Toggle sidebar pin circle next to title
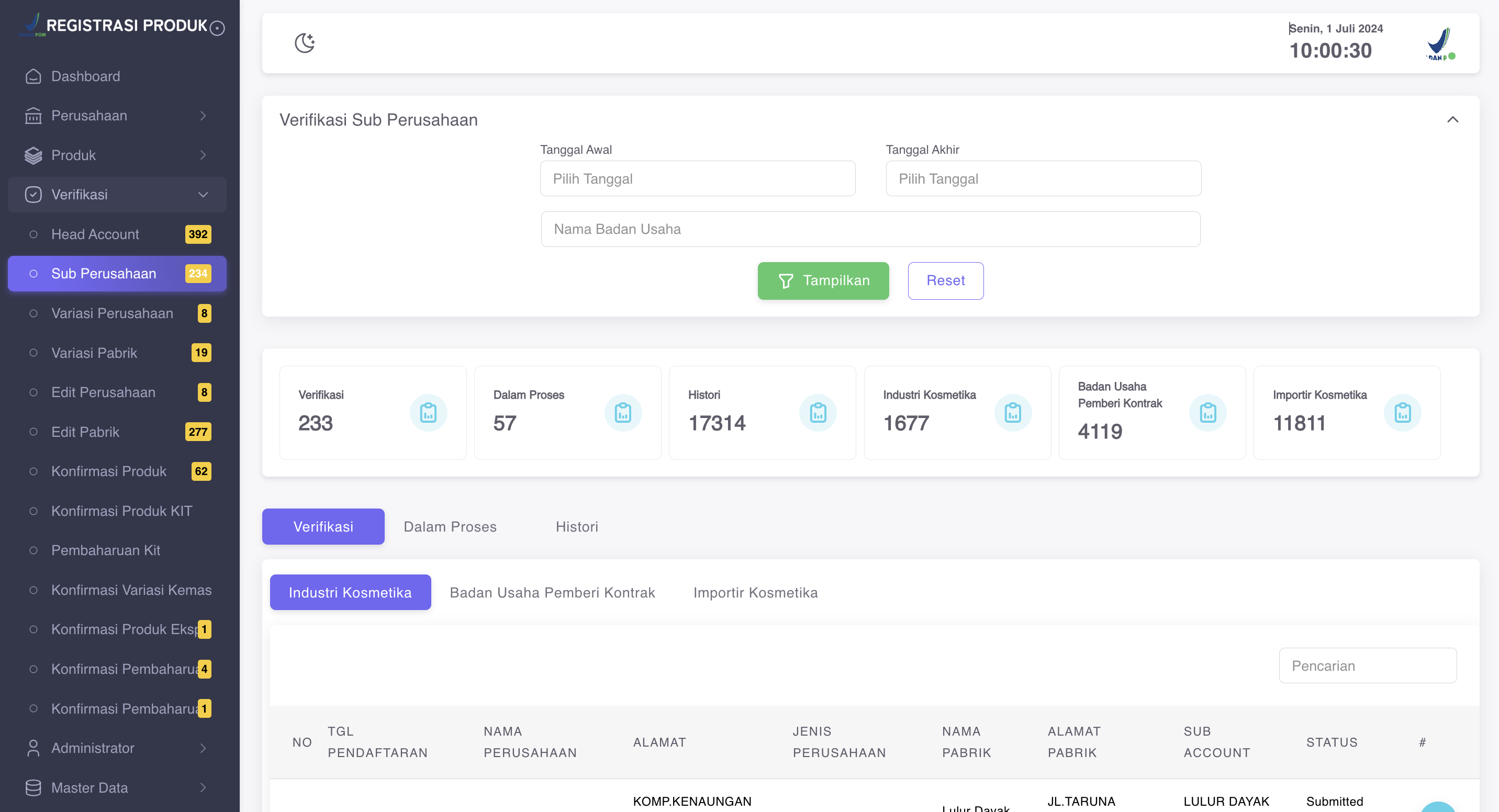The image size is (1499, 812). pos(217,28)
